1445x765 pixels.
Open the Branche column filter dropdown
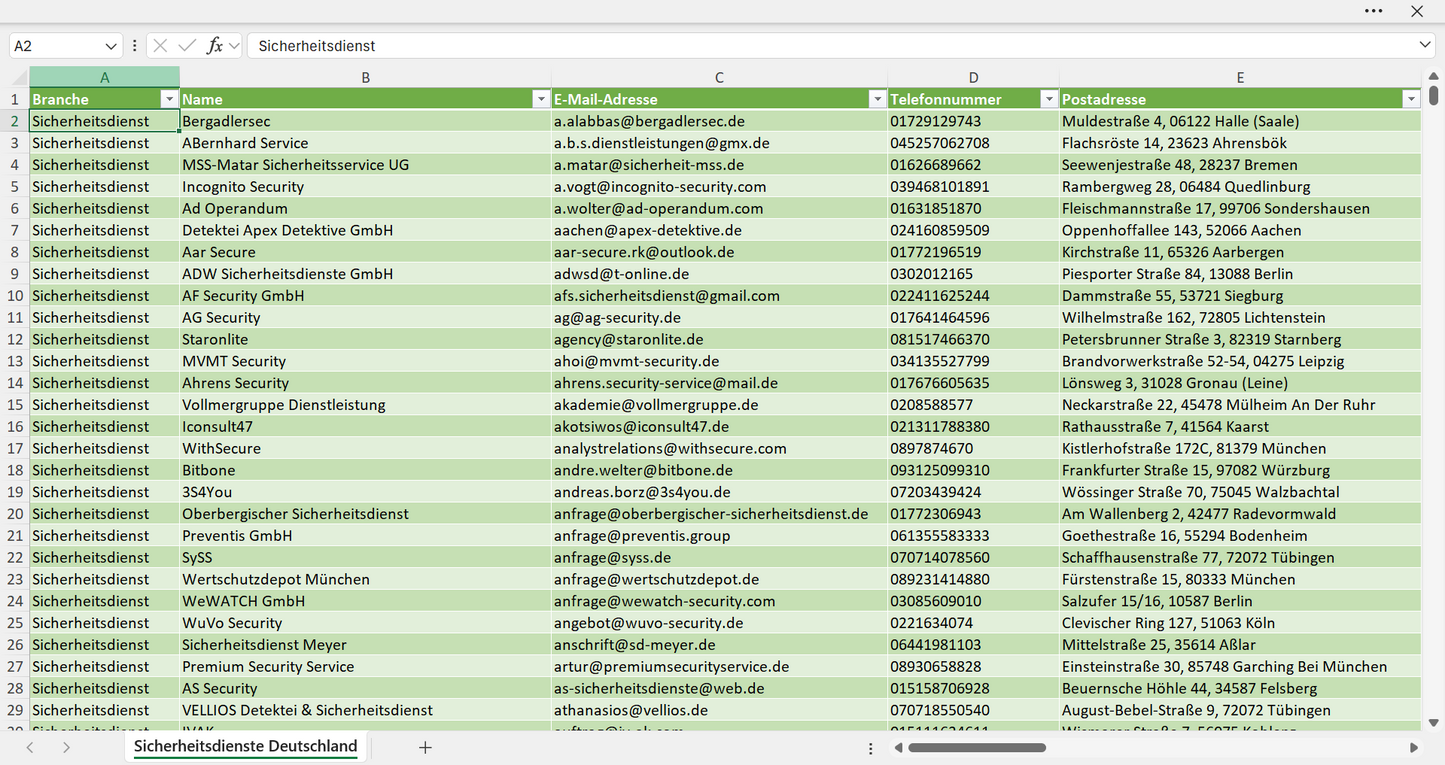pos(169,99)
